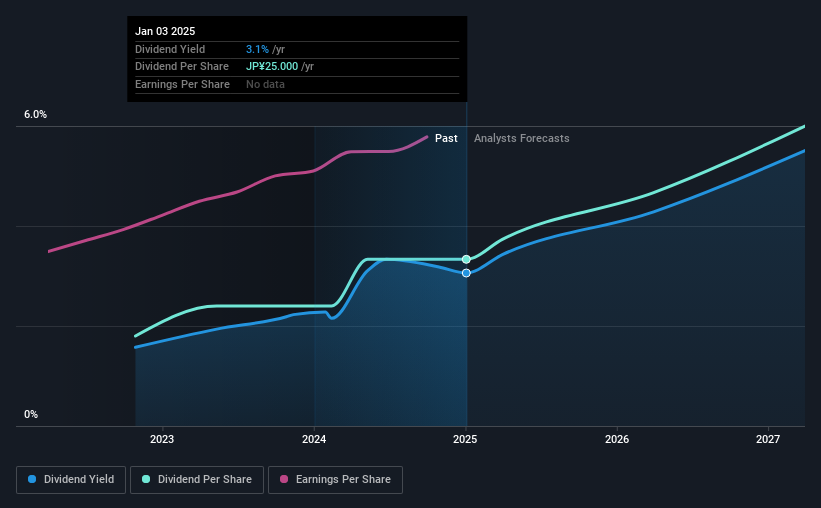Image resolution: width=821 pixels, height=508 pixels.
Task: Click the Past section label
Action: click(446, 138)
